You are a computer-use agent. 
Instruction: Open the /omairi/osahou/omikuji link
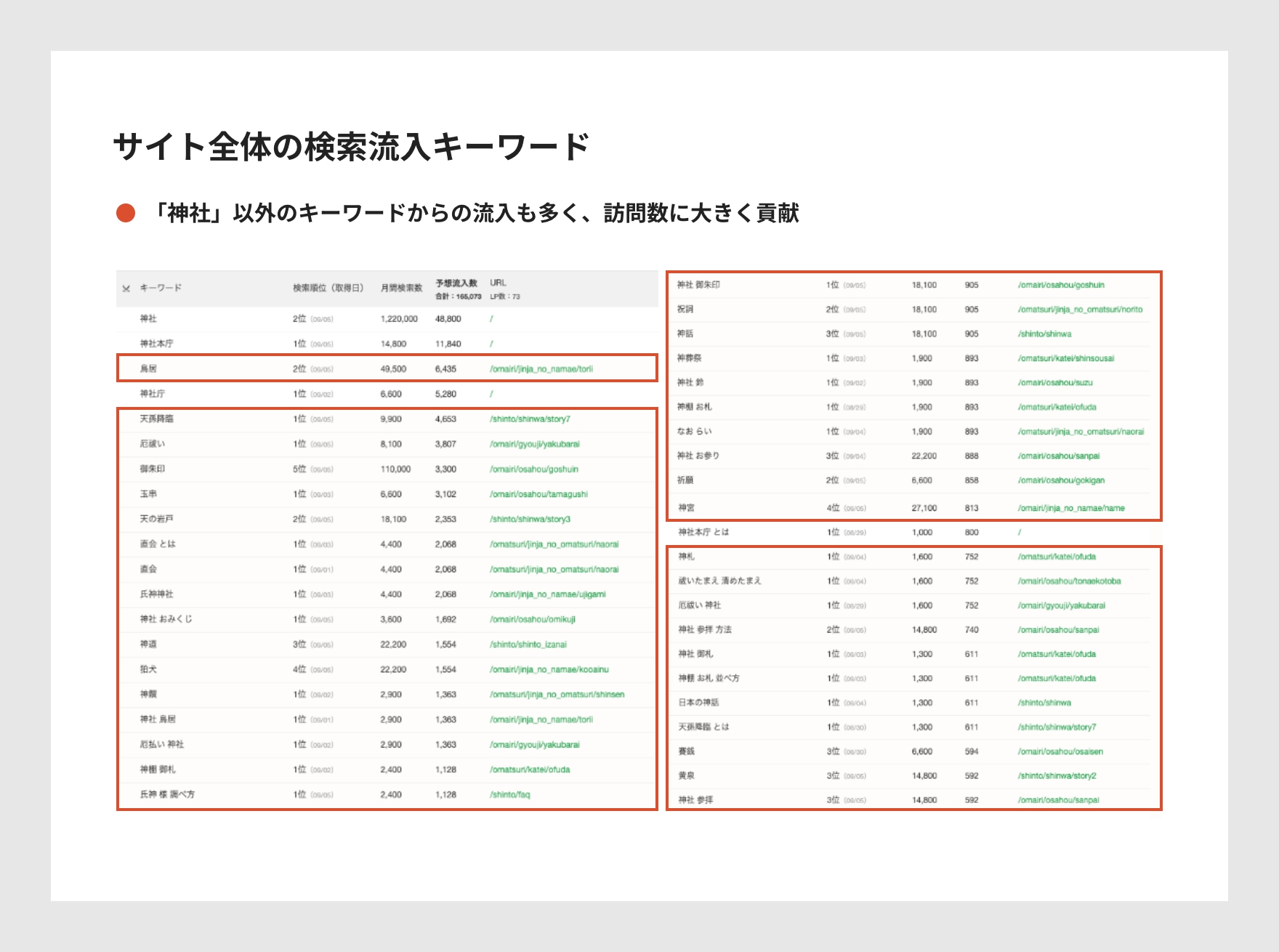click(x=533, y=620)
